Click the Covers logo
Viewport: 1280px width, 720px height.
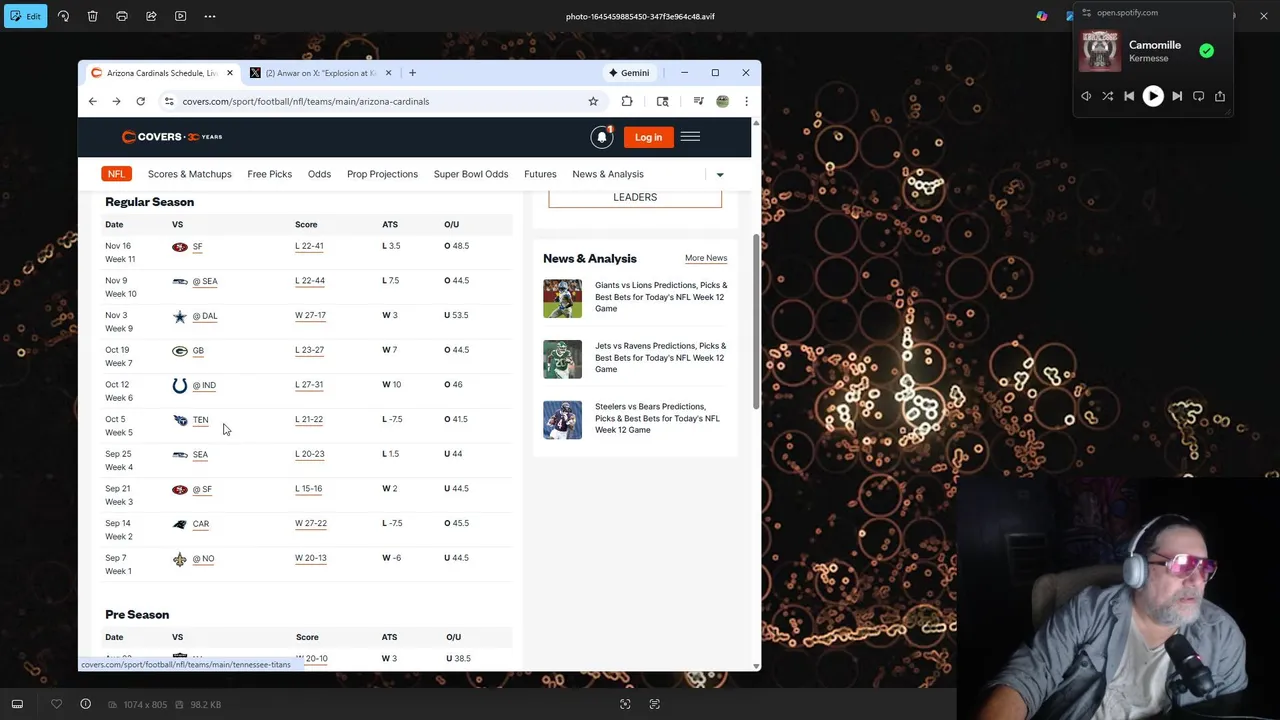coord(172,137)
